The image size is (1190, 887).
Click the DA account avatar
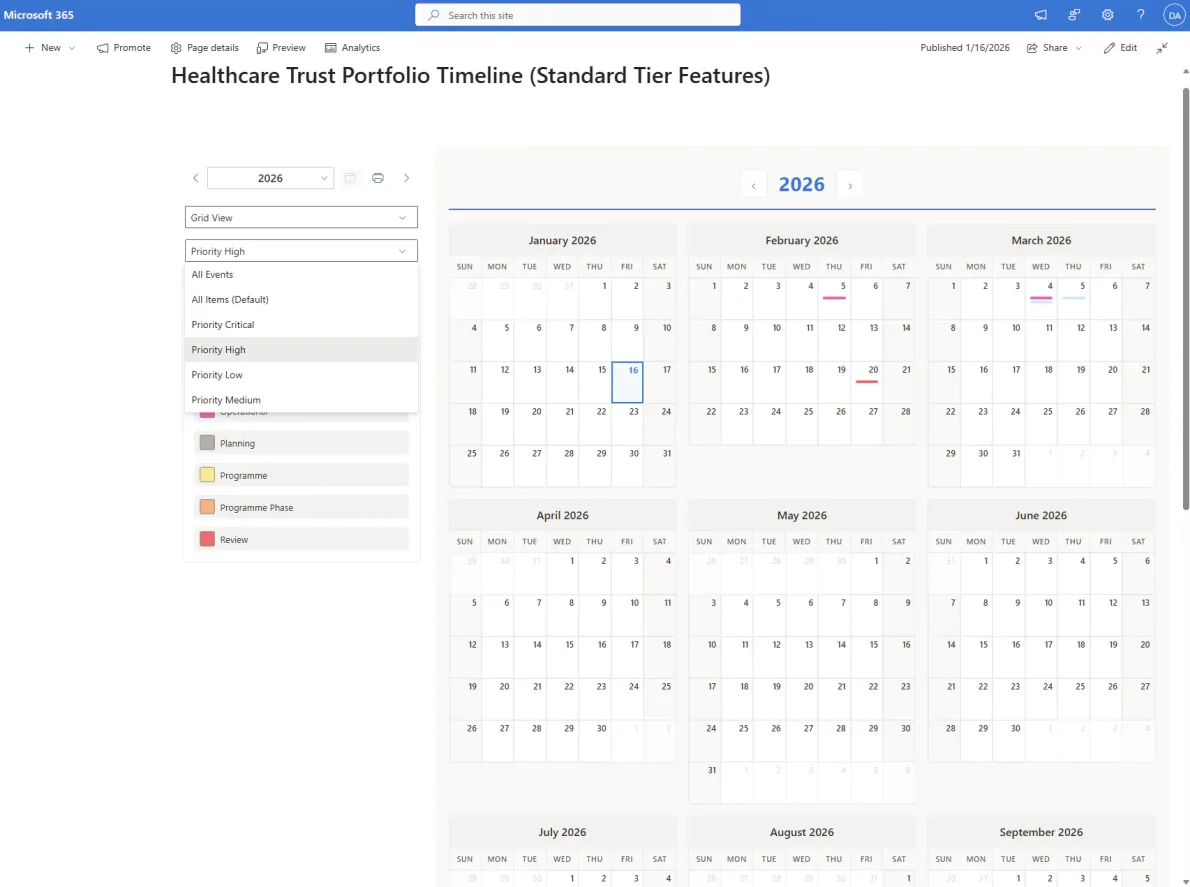pos(1173,15)
